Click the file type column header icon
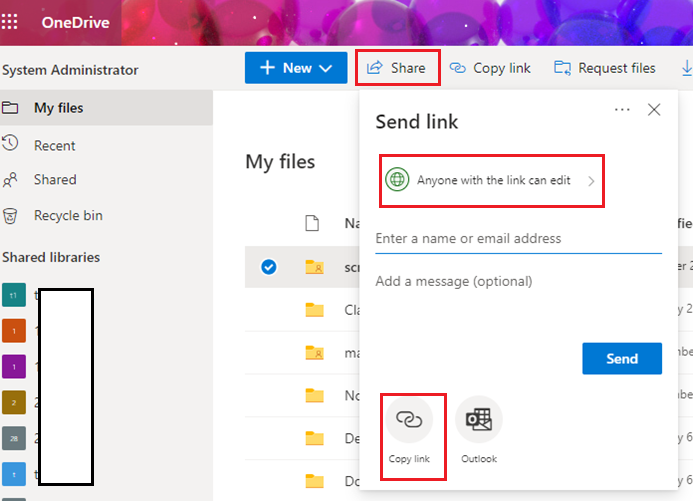The image size is (693, 501). pyautogui.click(x=312, y=223)
